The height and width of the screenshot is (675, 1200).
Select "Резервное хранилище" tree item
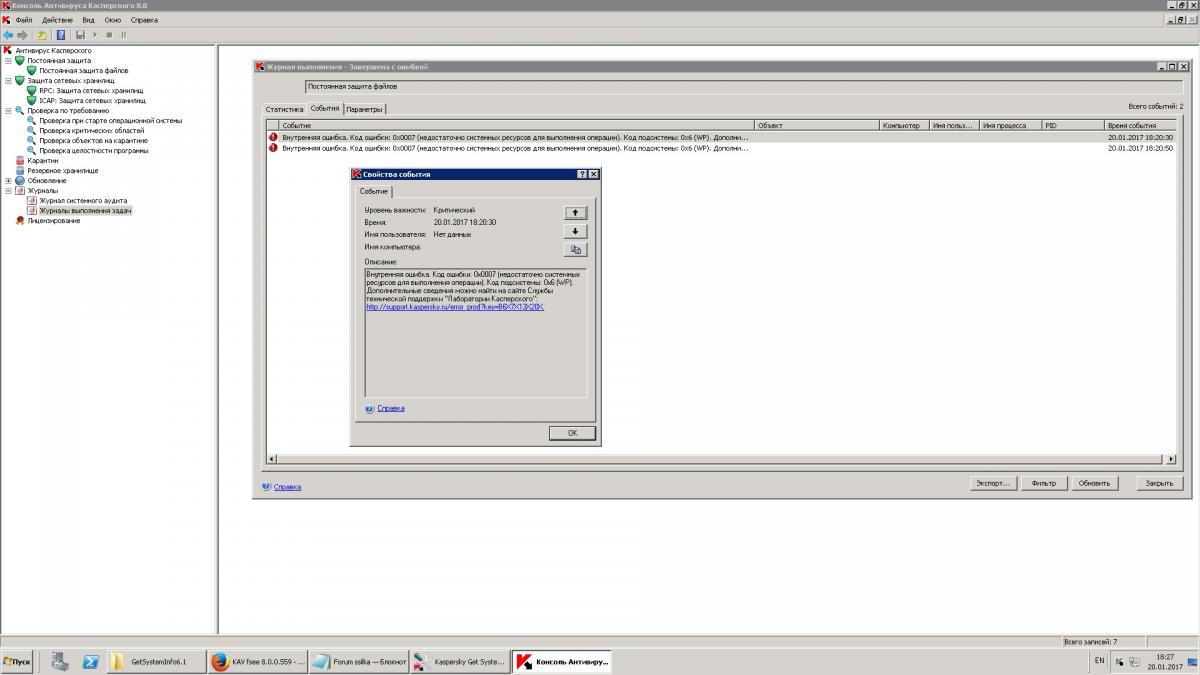click(62, 170)
